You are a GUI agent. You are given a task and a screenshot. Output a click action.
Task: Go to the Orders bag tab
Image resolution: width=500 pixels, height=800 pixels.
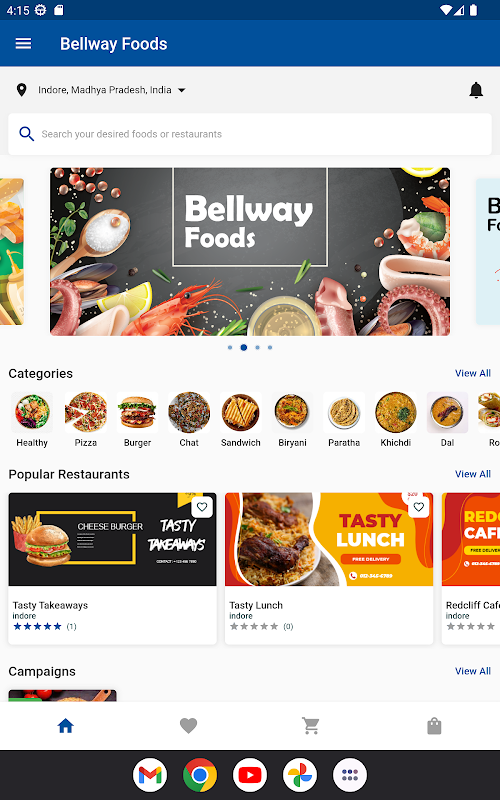tap(434, 726)
